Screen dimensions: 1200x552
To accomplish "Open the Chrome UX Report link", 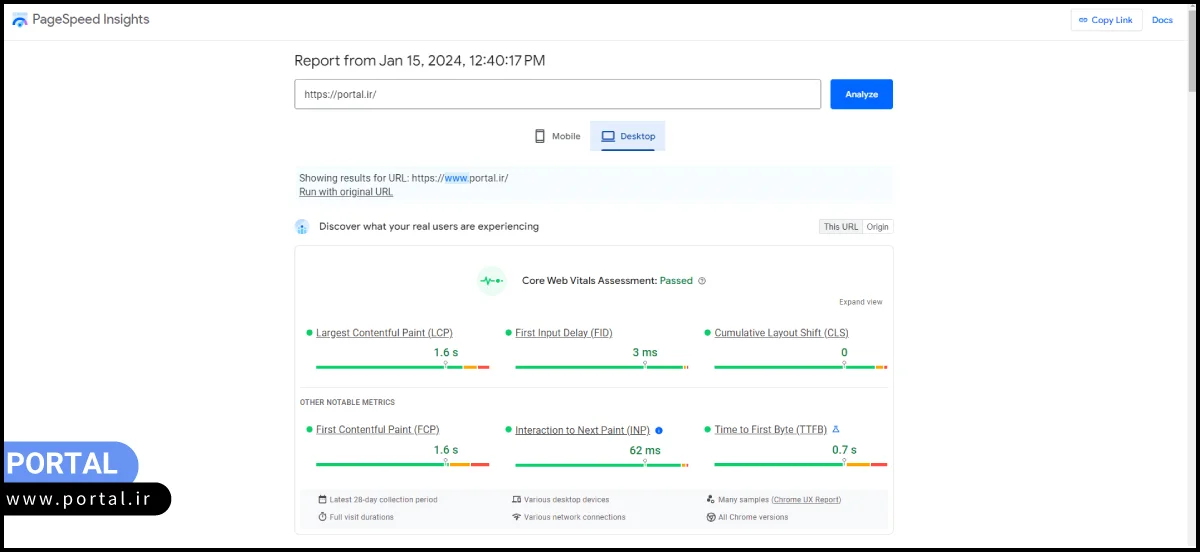I will point(806,499).
